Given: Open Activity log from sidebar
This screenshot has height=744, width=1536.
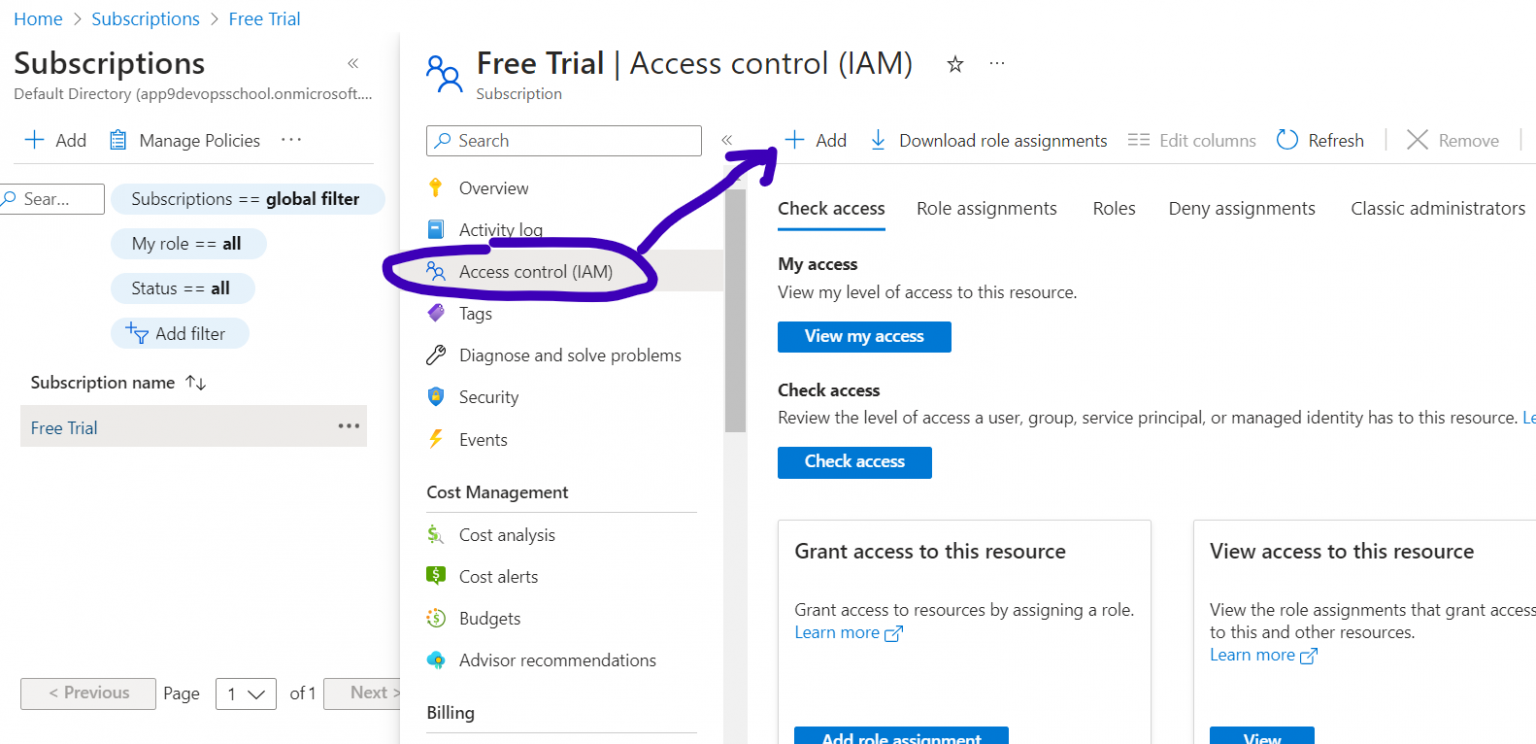Looking at the screenshot, I should pyautogui.click(x=500, y=230).
